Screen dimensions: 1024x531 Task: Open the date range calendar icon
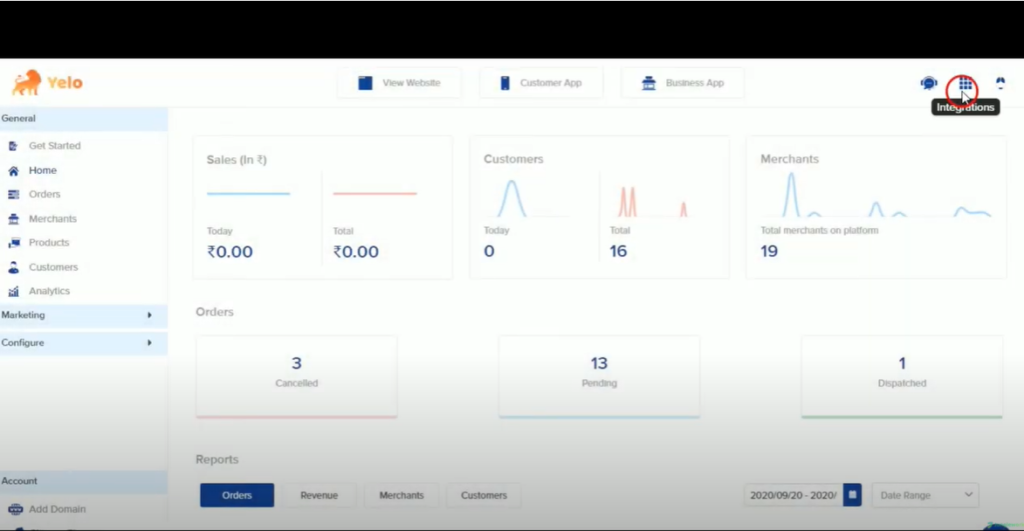[852, 495]
